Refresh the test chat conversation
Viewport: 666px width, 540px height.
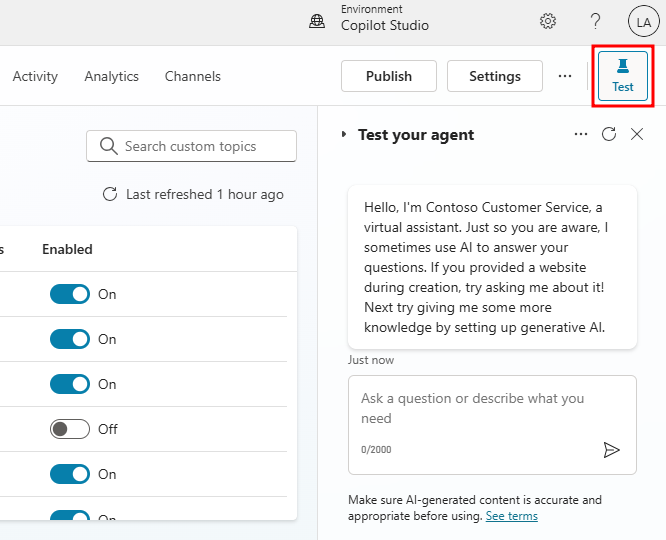coord(609,134)
